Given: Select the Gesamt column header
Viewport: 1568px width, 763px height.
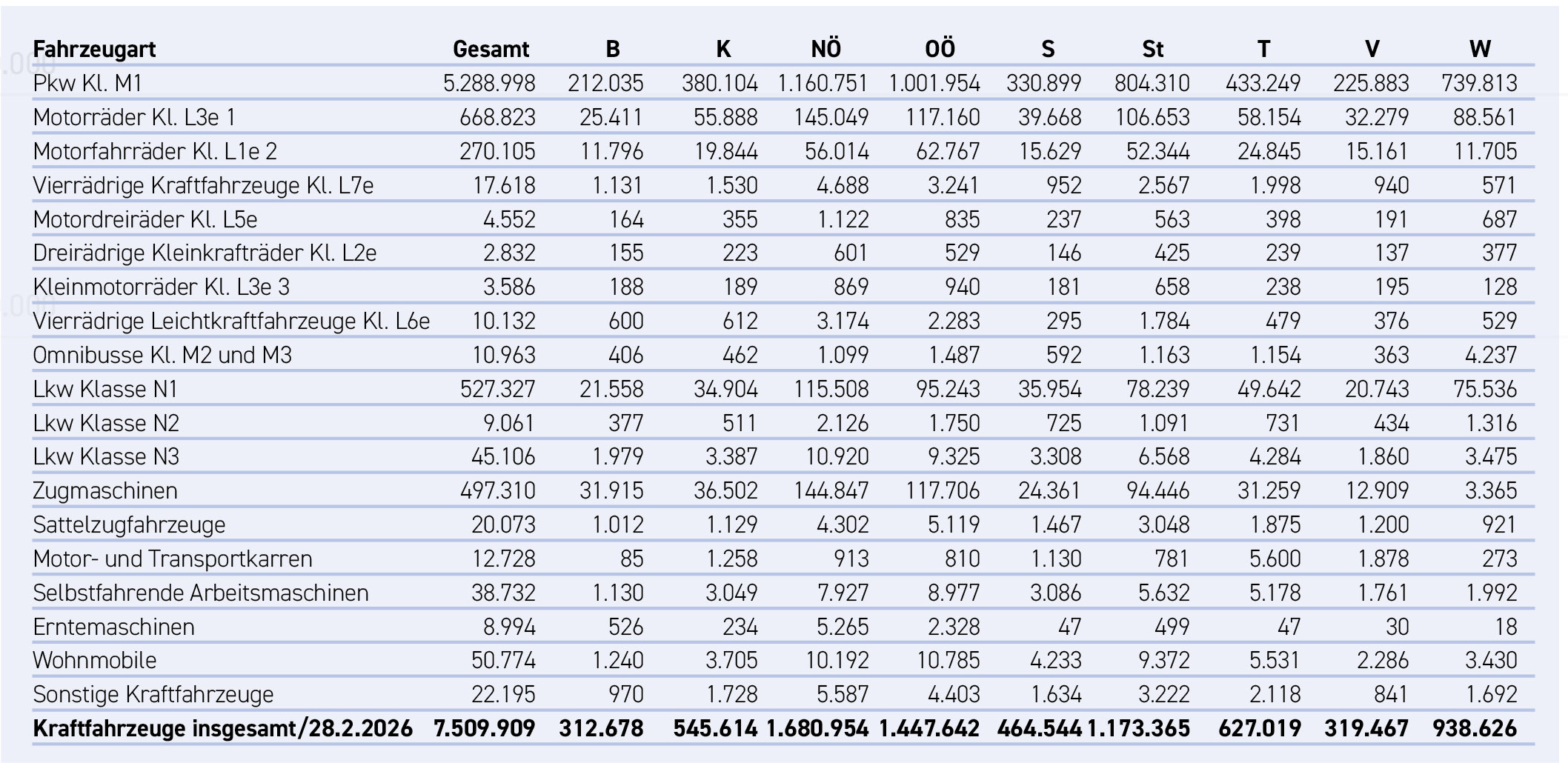Looking at the screenshot, I should pyautogui.click(x=491, y=49).
